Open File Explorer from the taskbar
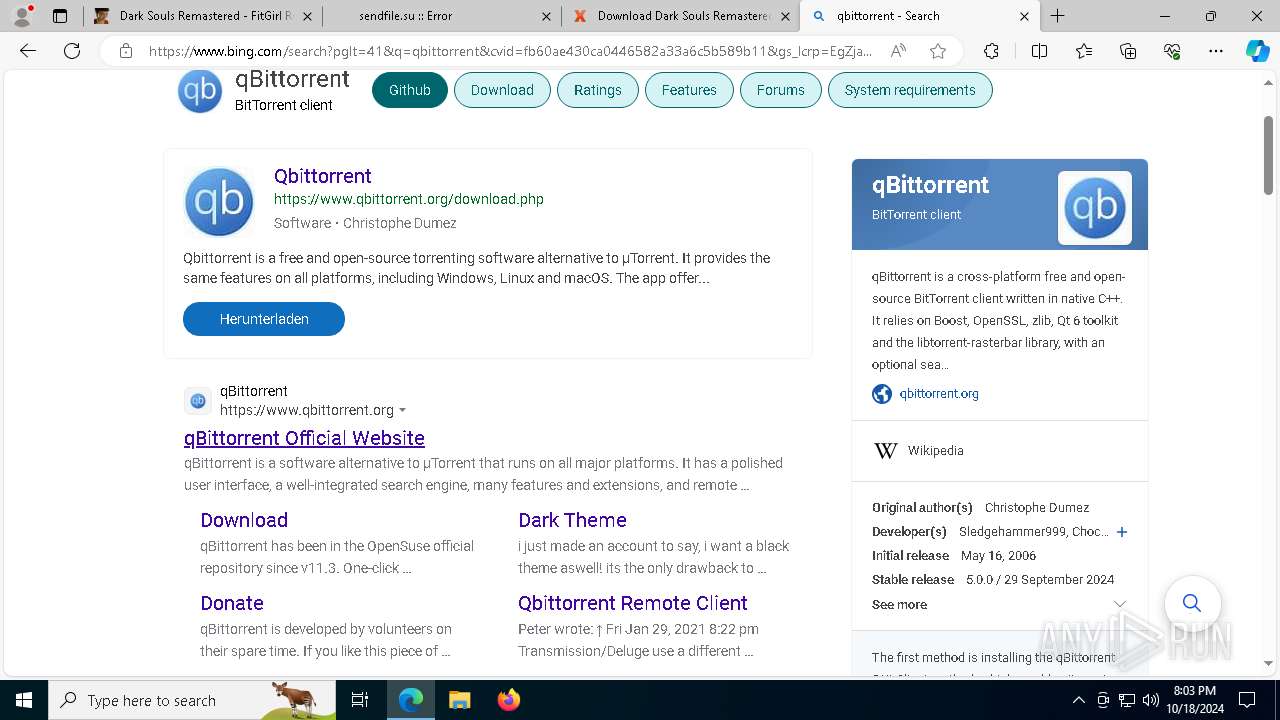Screen dimensions: 1280x720 459,700
